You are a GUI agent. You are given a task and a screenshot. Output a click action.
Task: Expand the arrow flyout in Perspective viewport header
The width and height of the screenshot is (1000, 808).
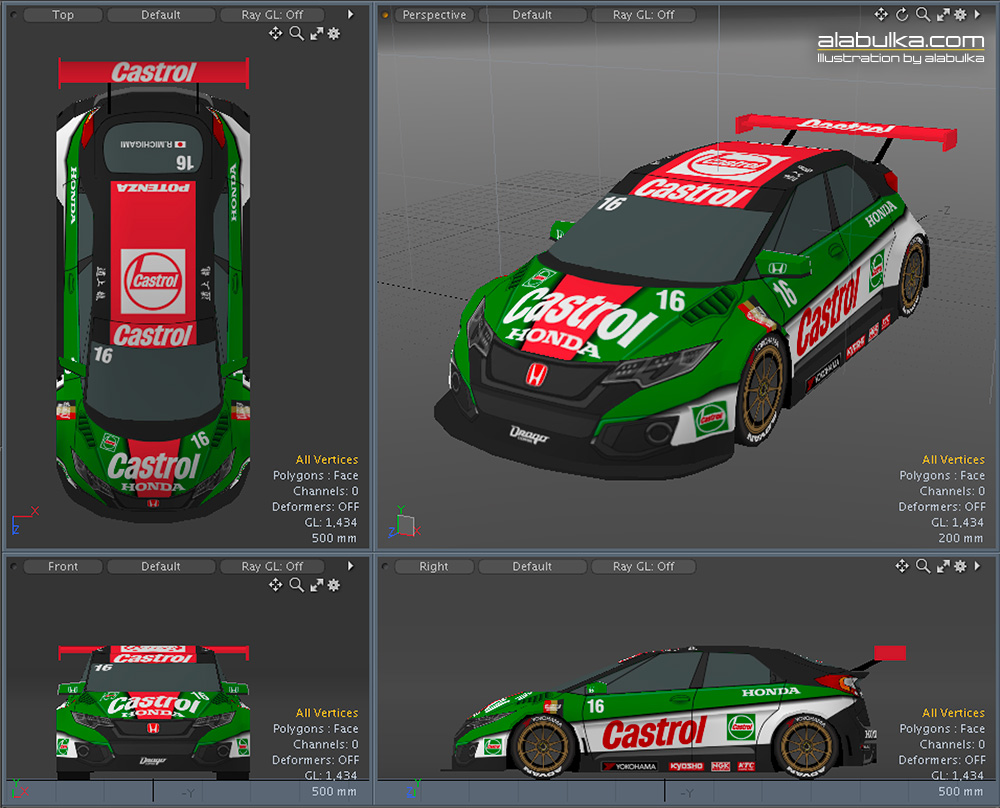(978, 15)
